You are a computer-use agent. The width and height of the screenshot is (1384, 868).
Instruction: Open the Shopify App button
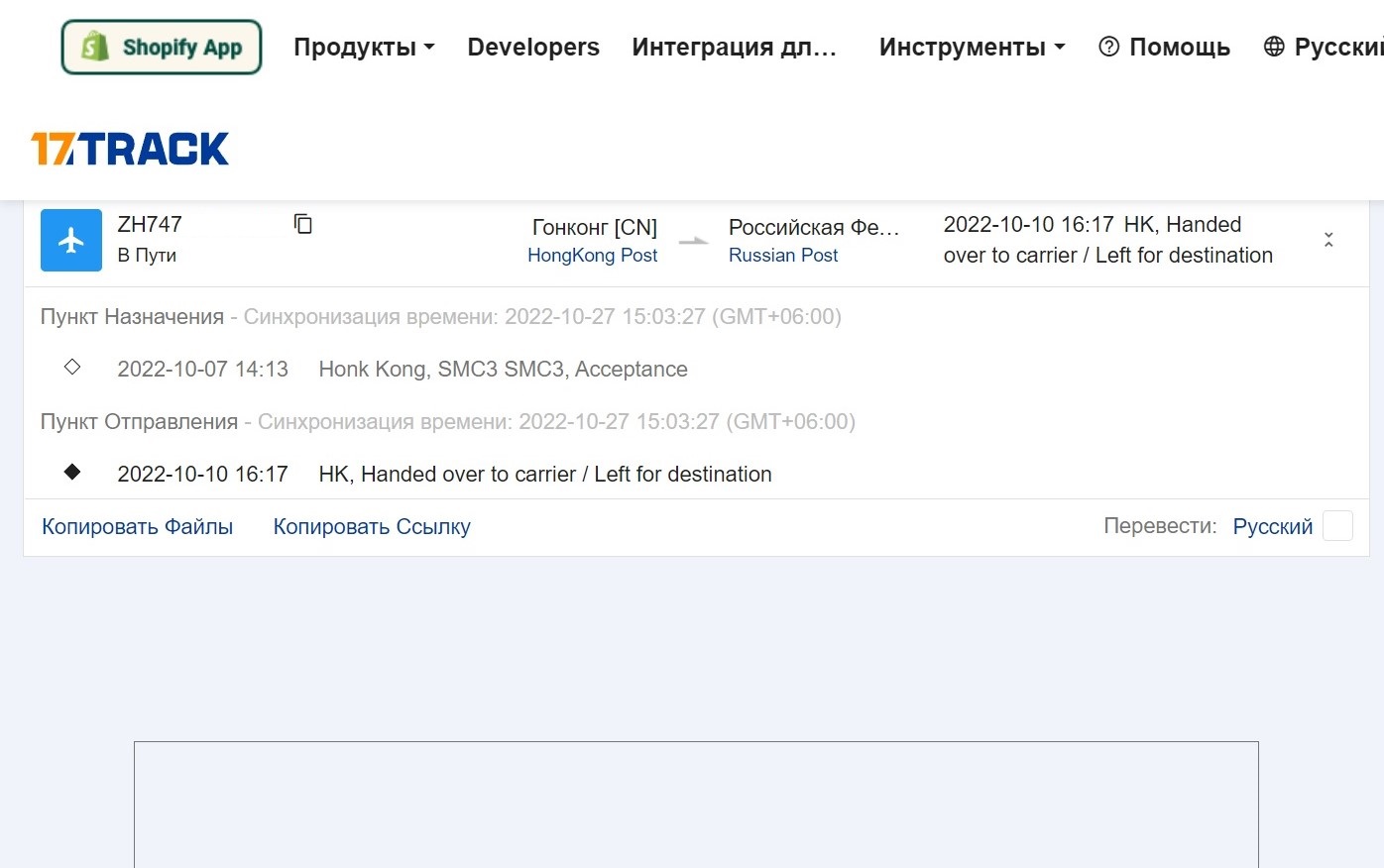coord(162,47)
